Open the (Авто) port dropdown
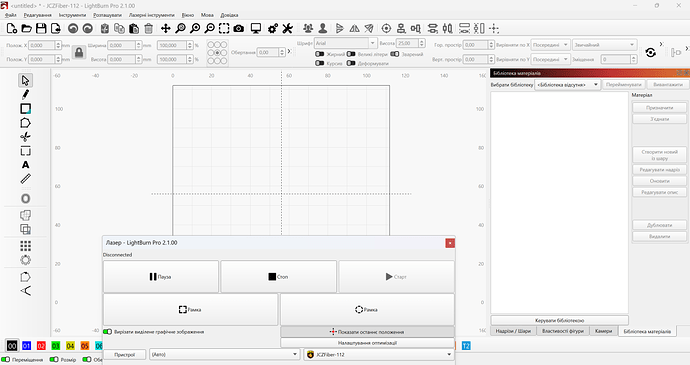Image resolution: width=690 pixels, height=365 pixels. coord(224,354)
